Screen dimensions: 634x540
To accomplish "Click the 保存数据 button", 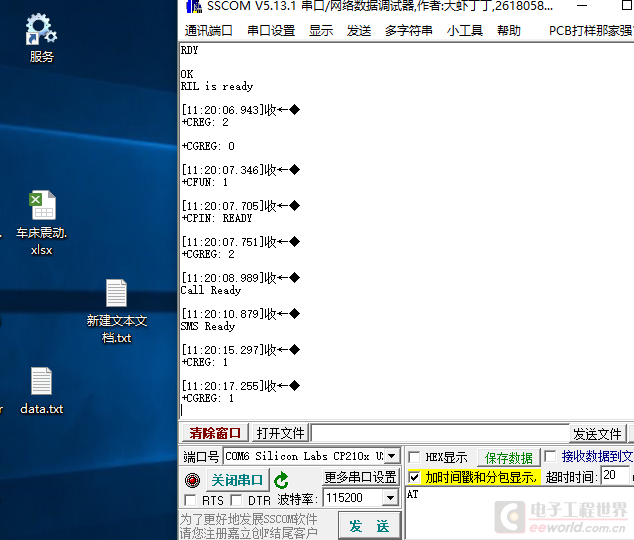I will pos(509,458).
